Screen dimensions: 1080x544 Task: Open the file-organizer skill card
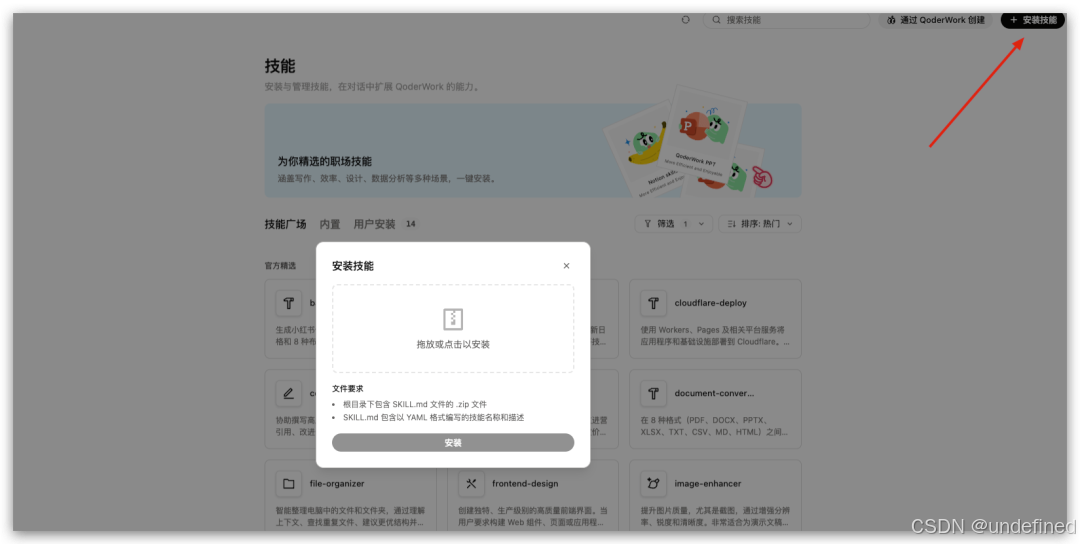coord(351,495)
